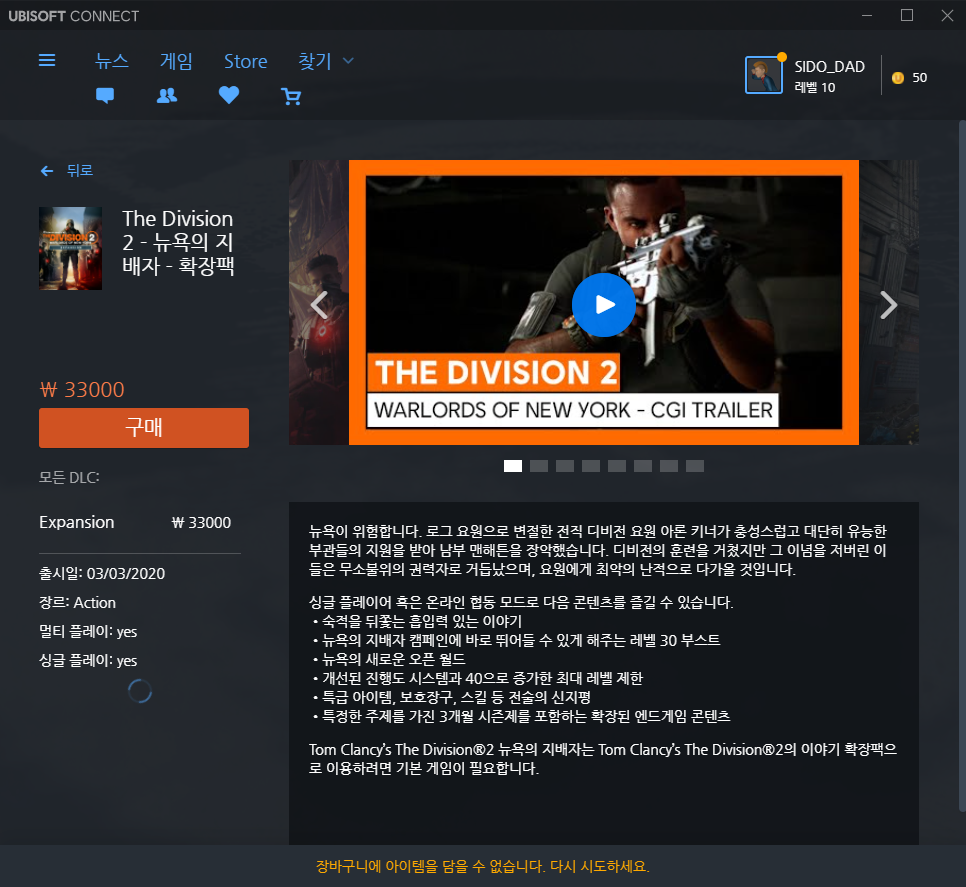The height and width of the screenshot is (887, 966).
Task: Click The Division 2 expansion cover thumbnail
Action: (x=70, y=248)
